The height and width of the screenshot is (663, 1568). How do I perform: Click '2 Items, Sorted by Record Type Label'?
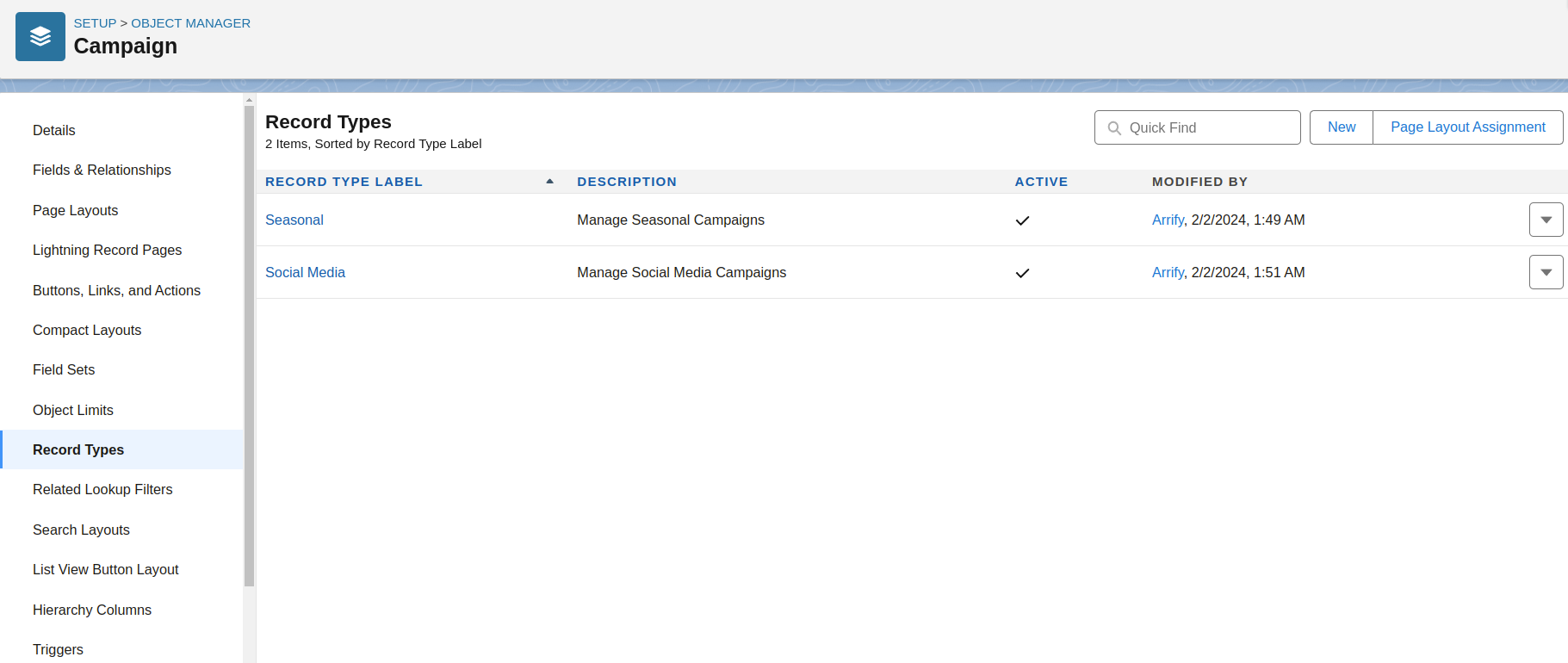tap(373, 144)
